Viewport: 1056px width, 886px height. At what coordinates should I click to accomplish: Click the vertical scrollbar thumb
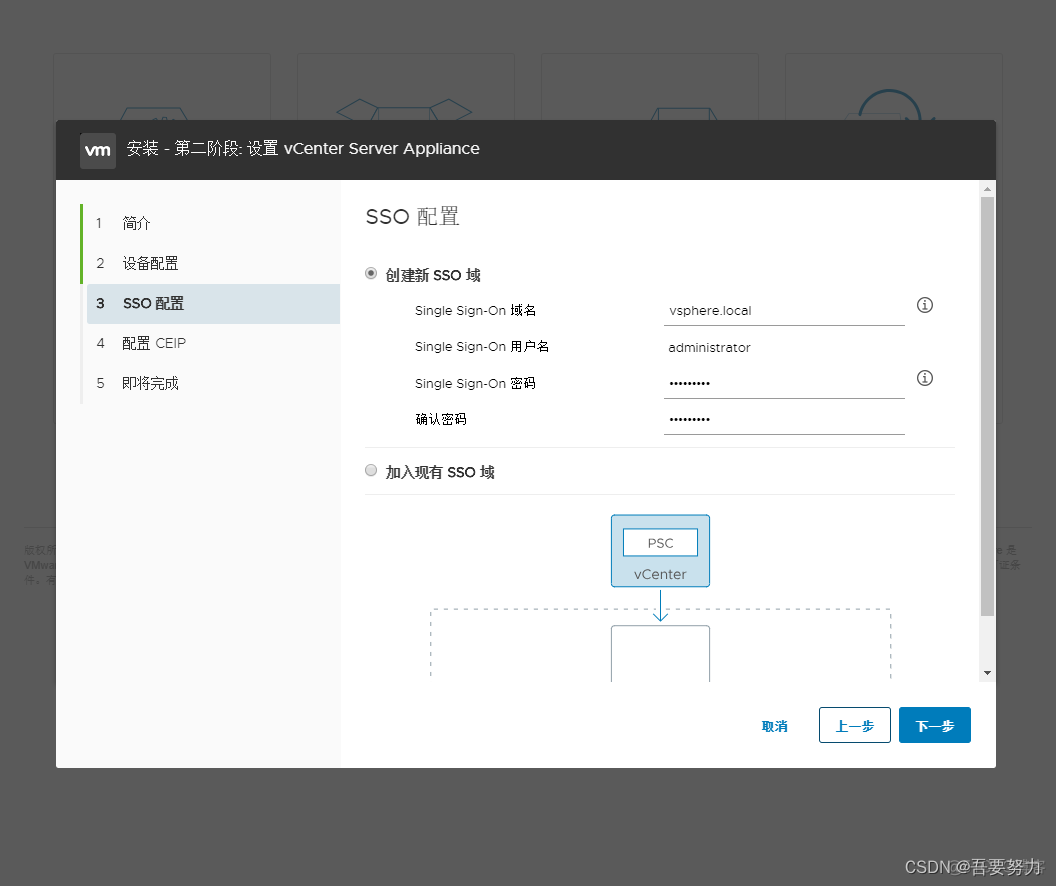pos(987,406)
